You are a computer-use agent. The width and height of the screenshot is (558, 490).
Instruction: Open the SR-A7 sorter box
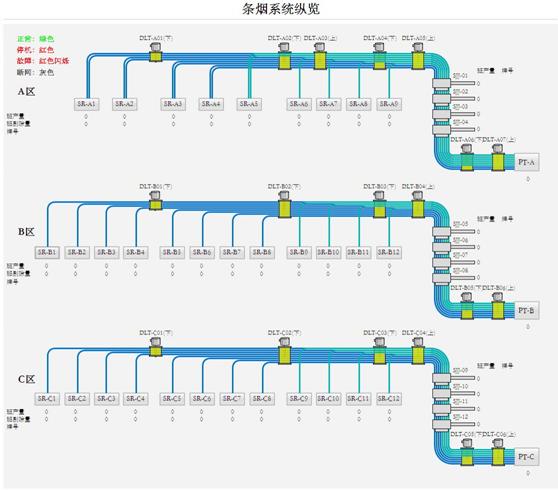[328, 104]
